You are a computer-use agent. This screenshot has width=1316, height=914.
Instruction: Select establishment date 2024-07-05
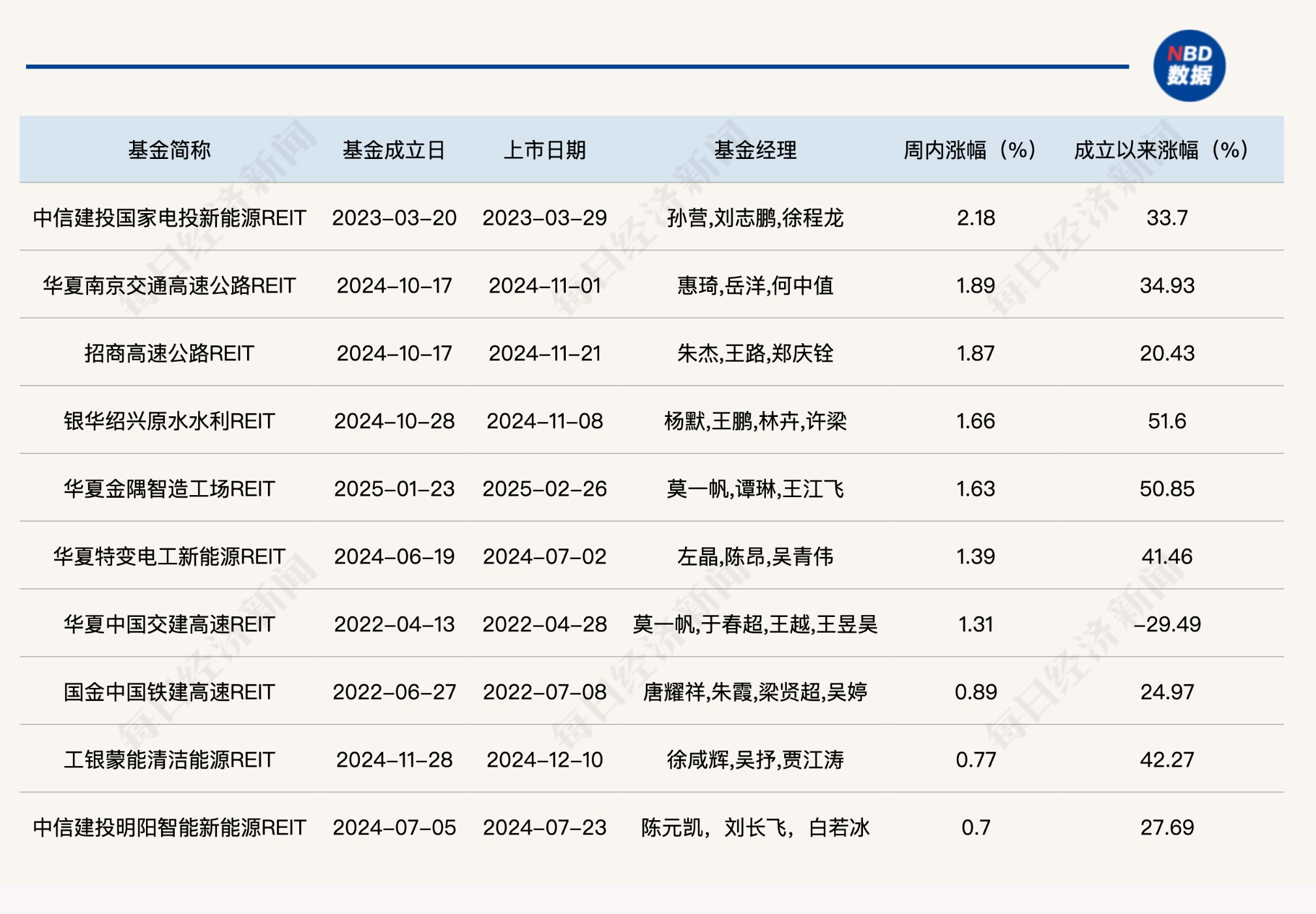click(394, 827)
